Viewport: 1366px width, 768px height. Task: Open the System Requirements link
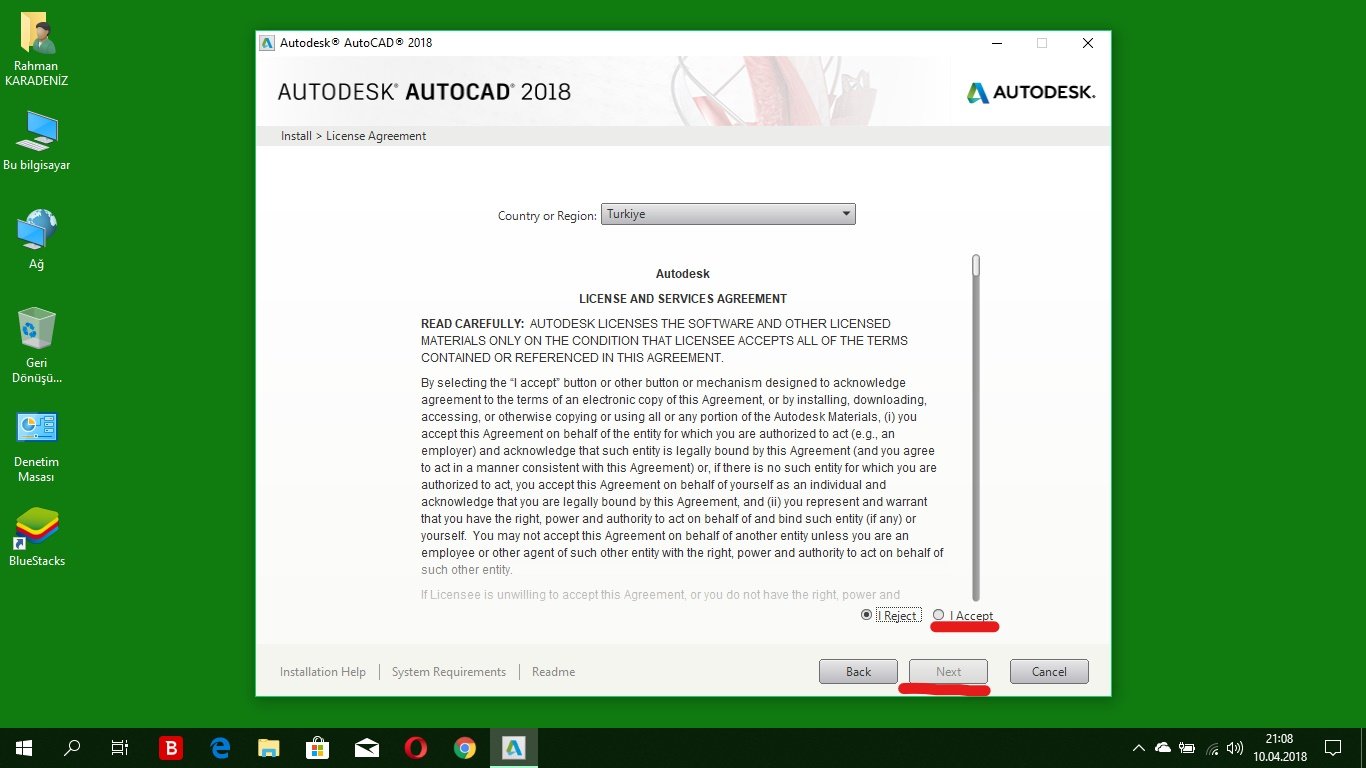tap(449, 672)
